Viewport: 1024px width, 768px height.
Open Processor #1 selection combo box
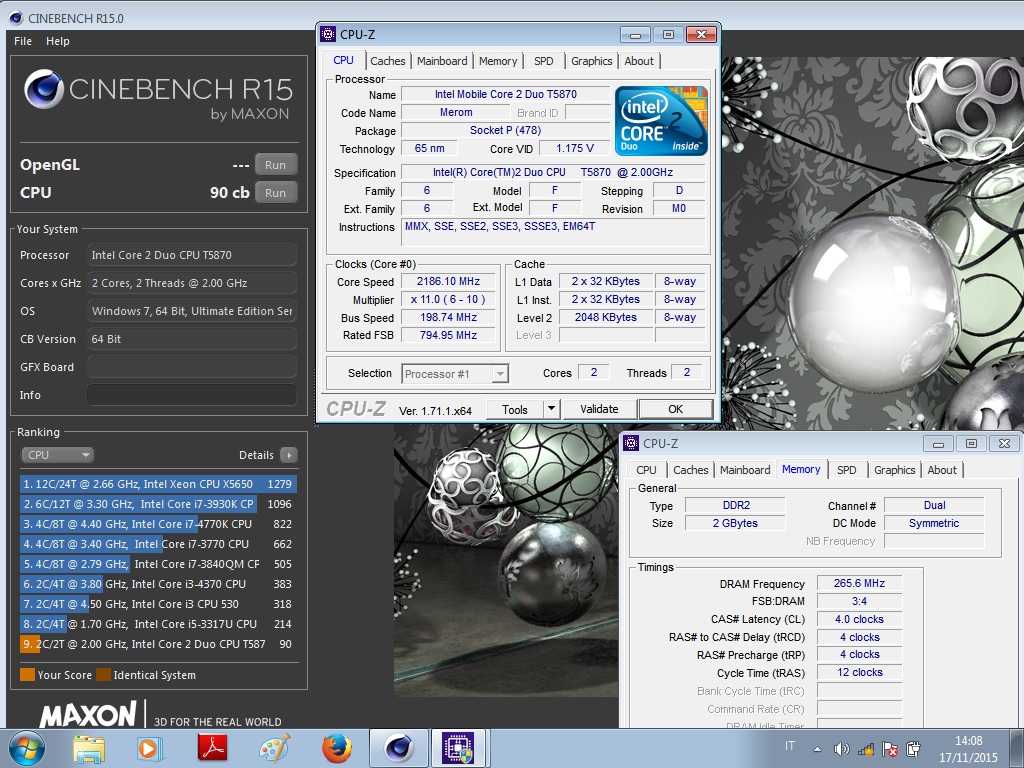(455, 374)
